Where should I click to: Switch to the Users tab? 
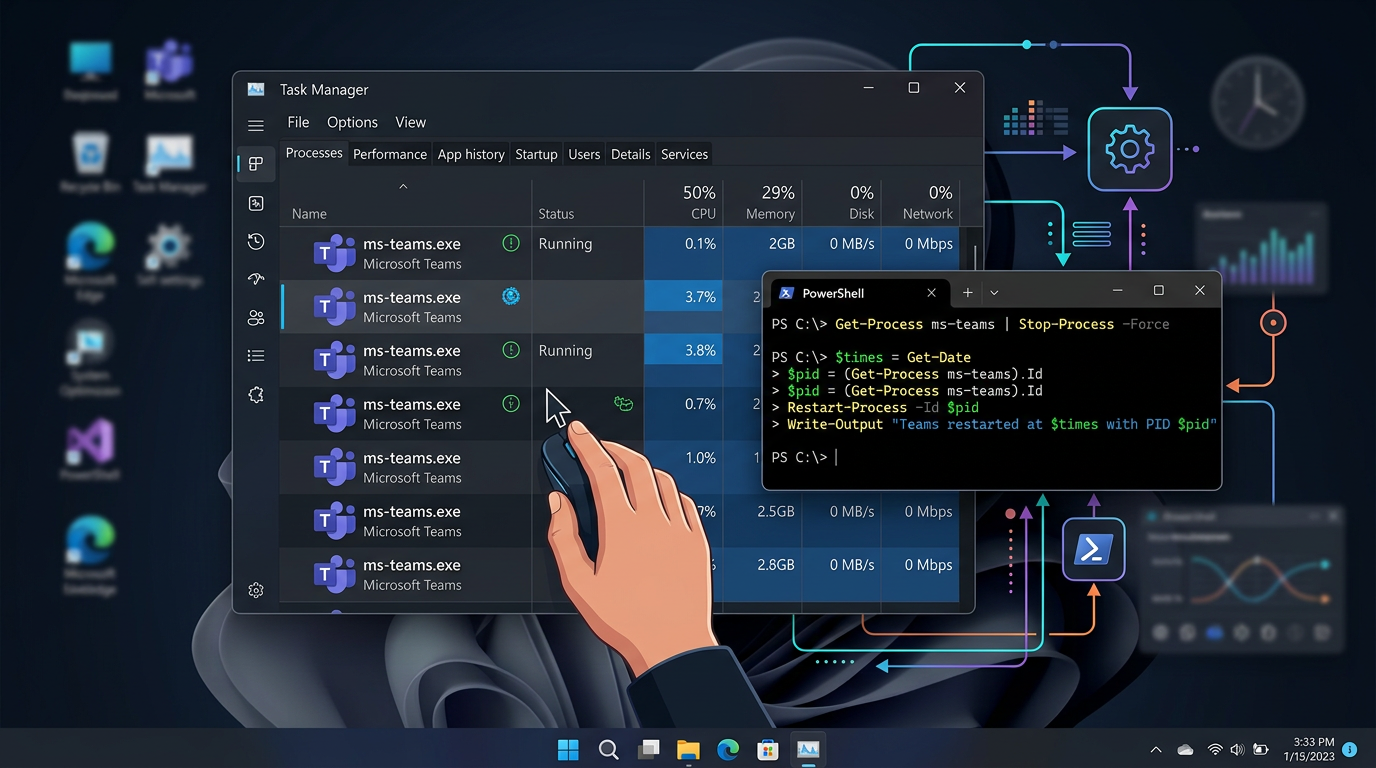click(584, 154)
